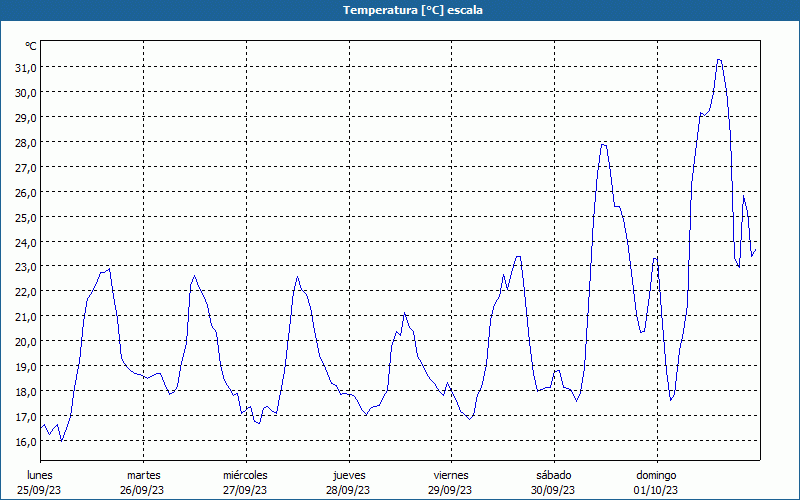Click the 'jueves' day label
The height and width of the screenshot is (500, 800).
349,475
